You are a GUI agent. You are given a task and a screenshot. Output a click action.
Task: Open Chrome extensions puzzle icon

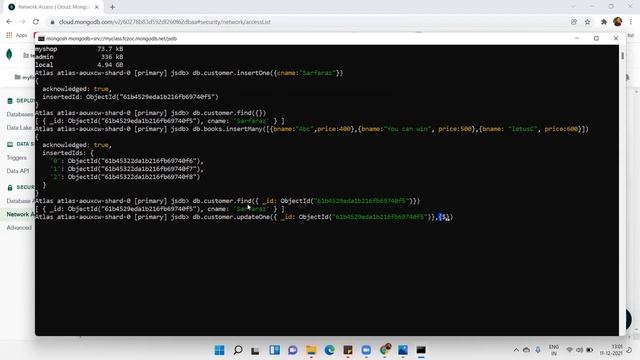tap(604, 22)
